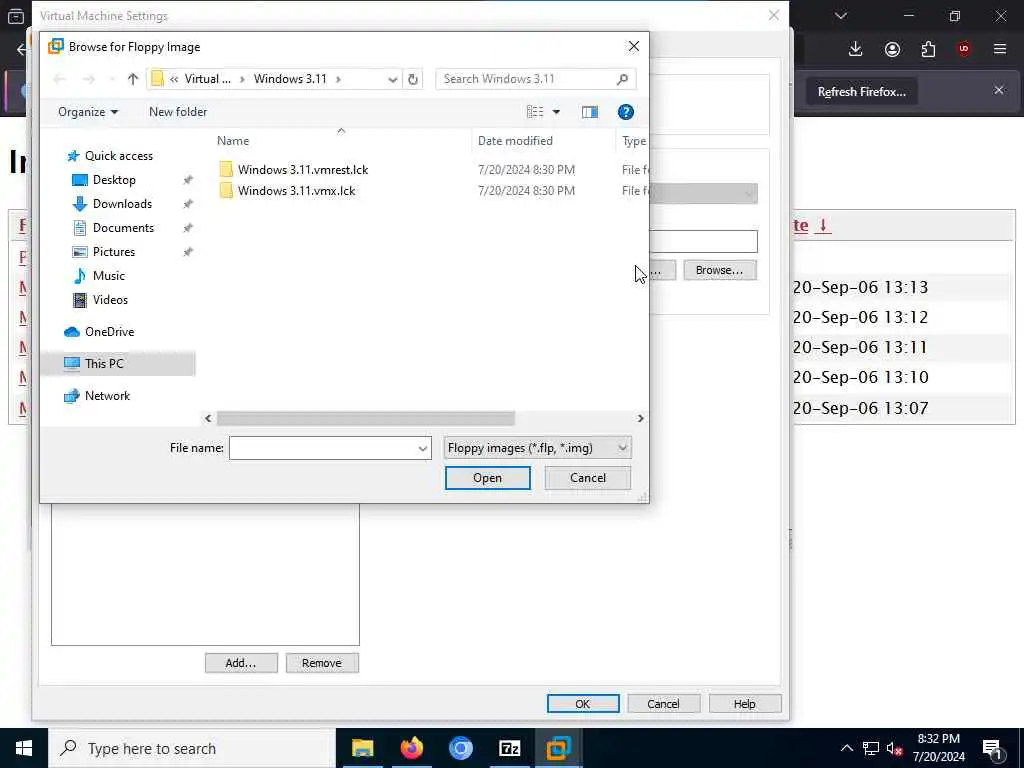Viewport: 1024px width, 768px height.
Task: Open Pictures in the navigation pane
Action: point(114,251)
